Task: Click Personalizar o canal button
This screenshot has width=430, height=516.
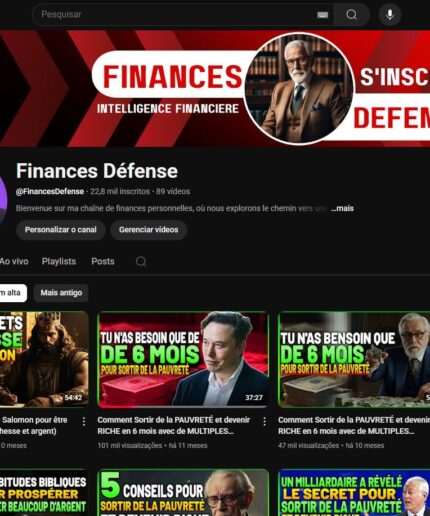Action: pos(61,230)
